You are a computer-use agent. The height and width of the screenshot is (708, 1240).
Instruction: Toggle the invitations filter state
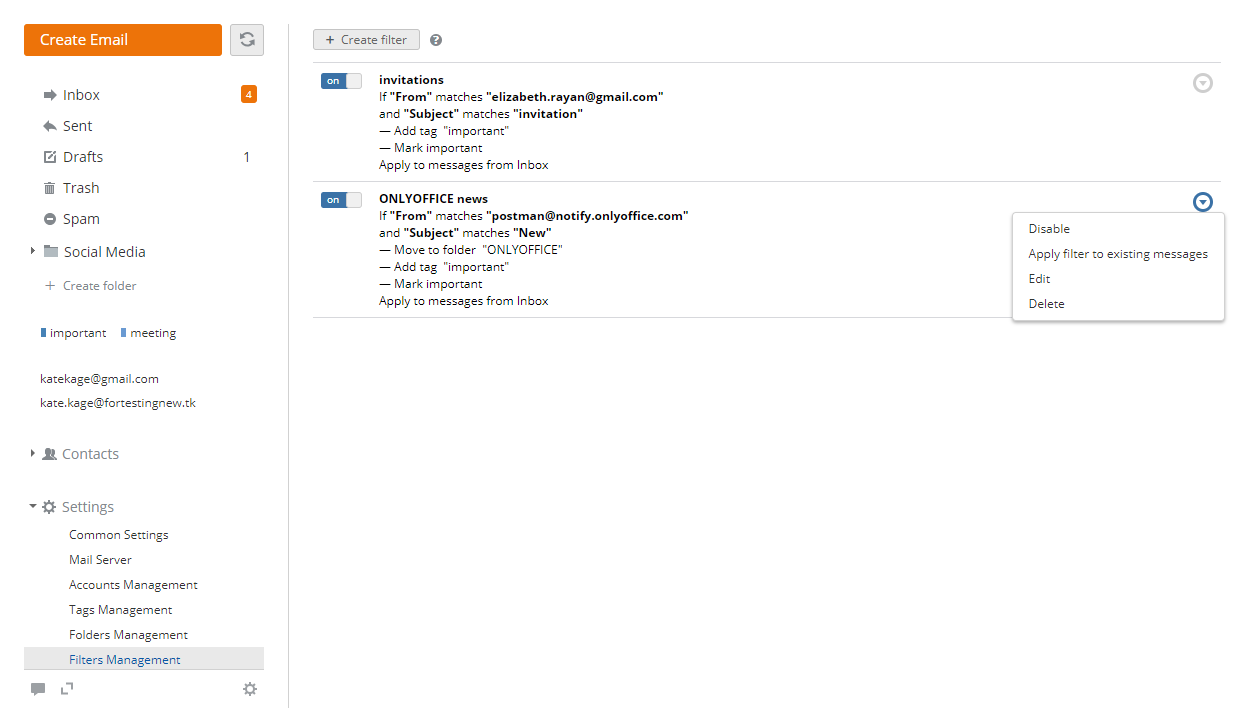click(x=341, y=80)
